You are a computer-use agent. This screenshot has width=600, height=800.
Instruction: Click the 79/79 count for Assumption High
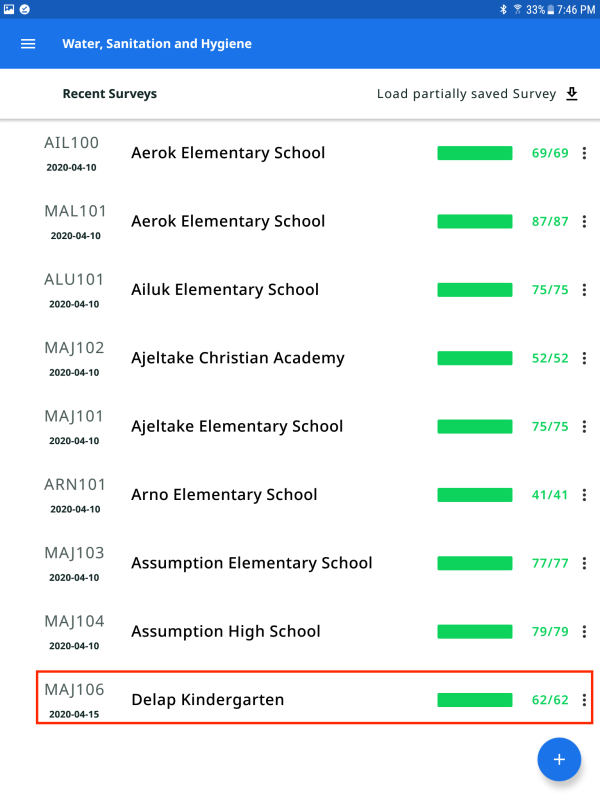coord(550,631)
